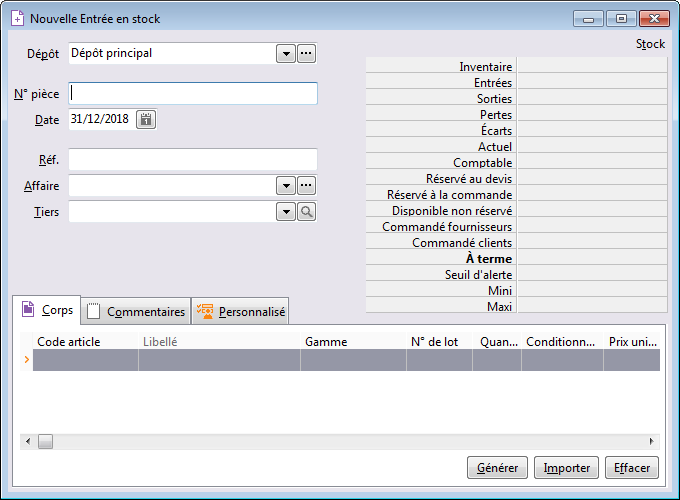
Task: Click the Libellé column header
Action: 219,342
